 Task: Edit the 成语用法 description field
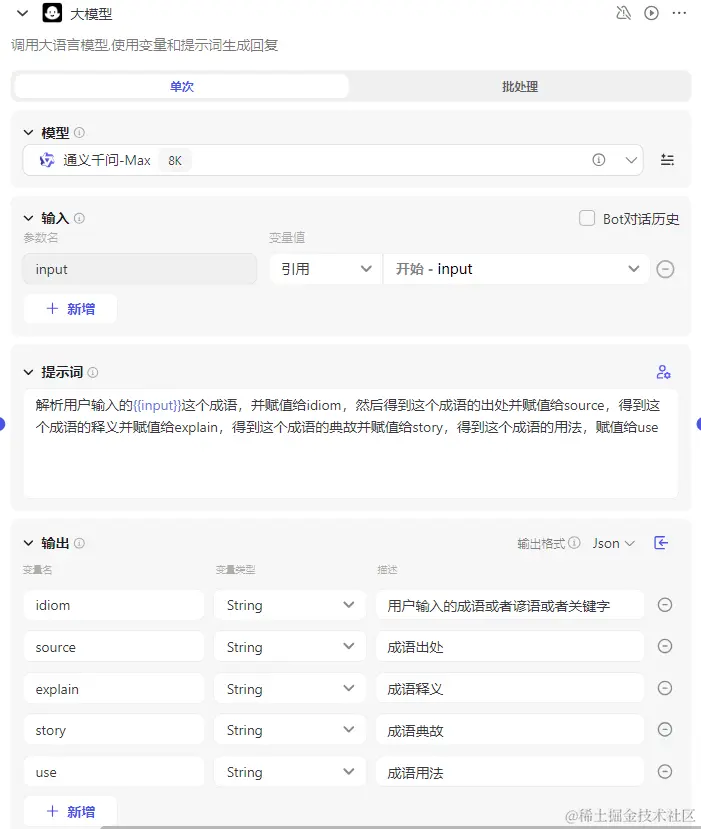[x=510, y=772]
